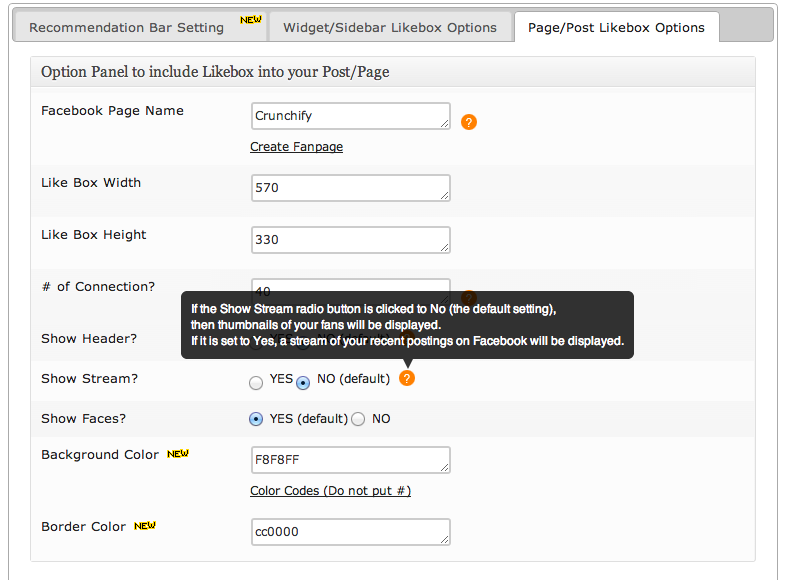This screenshot has height=580, width=785.
Task: Open help icon for Facebook Page Name
Action: 469,122
